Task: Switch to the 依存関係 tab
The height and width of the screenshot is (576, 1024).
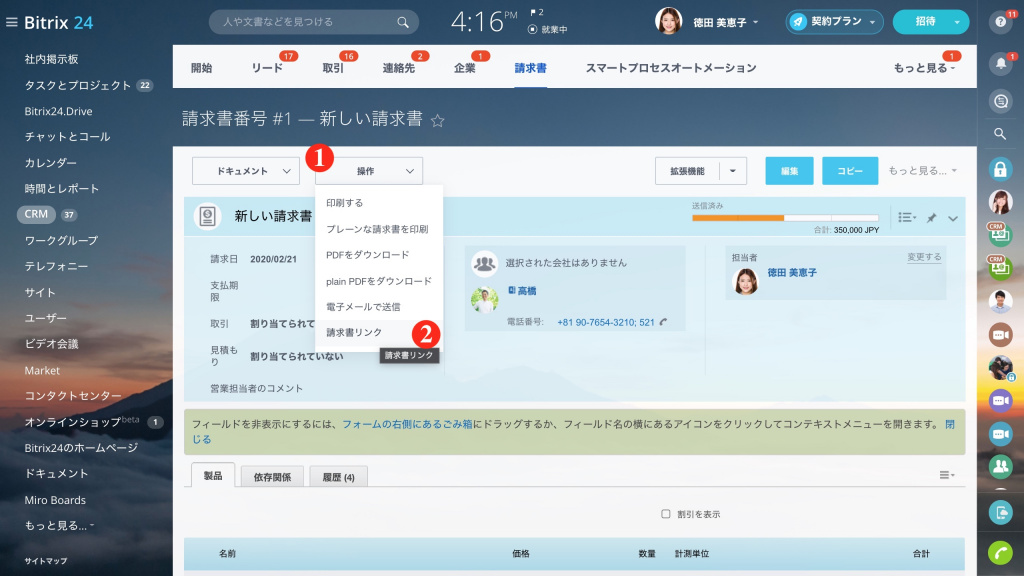Action: point(272,477)
